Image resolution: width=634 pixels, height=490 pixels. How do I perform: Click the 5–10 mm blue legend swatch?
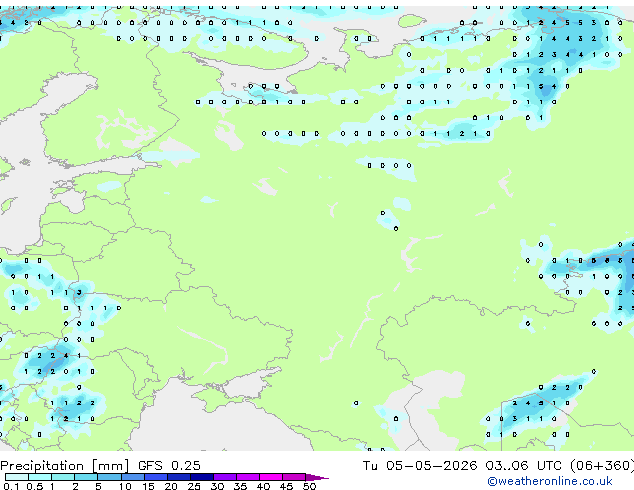click(109, 477)
